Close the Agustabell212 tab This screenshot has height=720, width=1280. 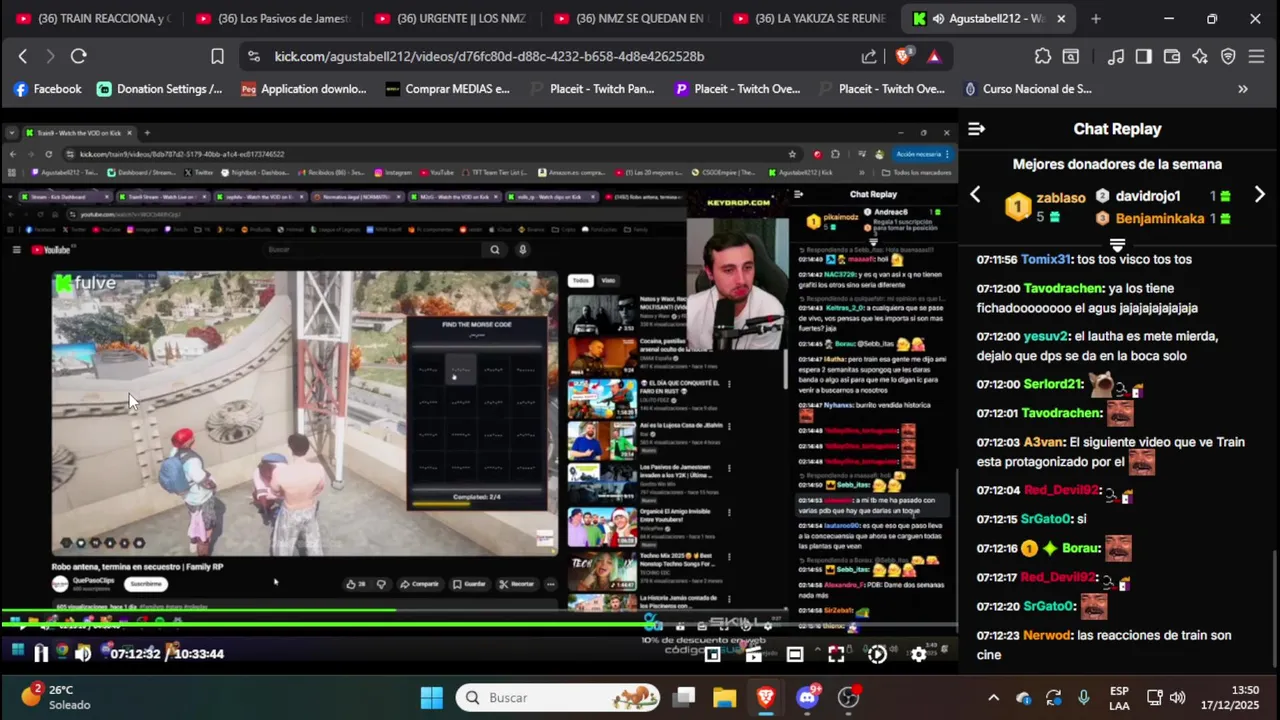pyautogui.click(x=1061, y=18)
